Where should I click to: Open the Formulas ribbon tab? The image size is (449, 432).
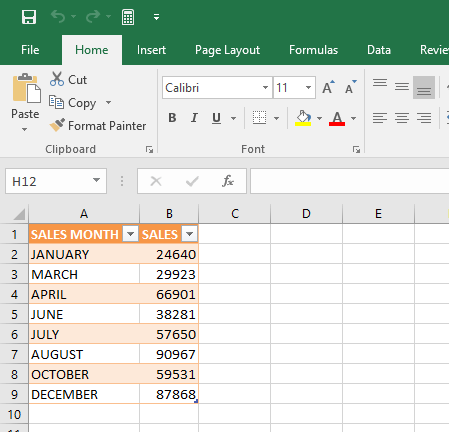pos(313,50)
